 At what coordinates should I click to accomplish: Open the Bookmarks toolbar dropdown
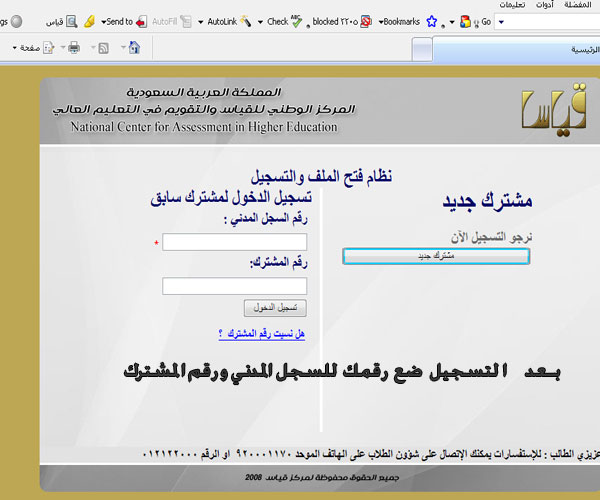point(399,22)
